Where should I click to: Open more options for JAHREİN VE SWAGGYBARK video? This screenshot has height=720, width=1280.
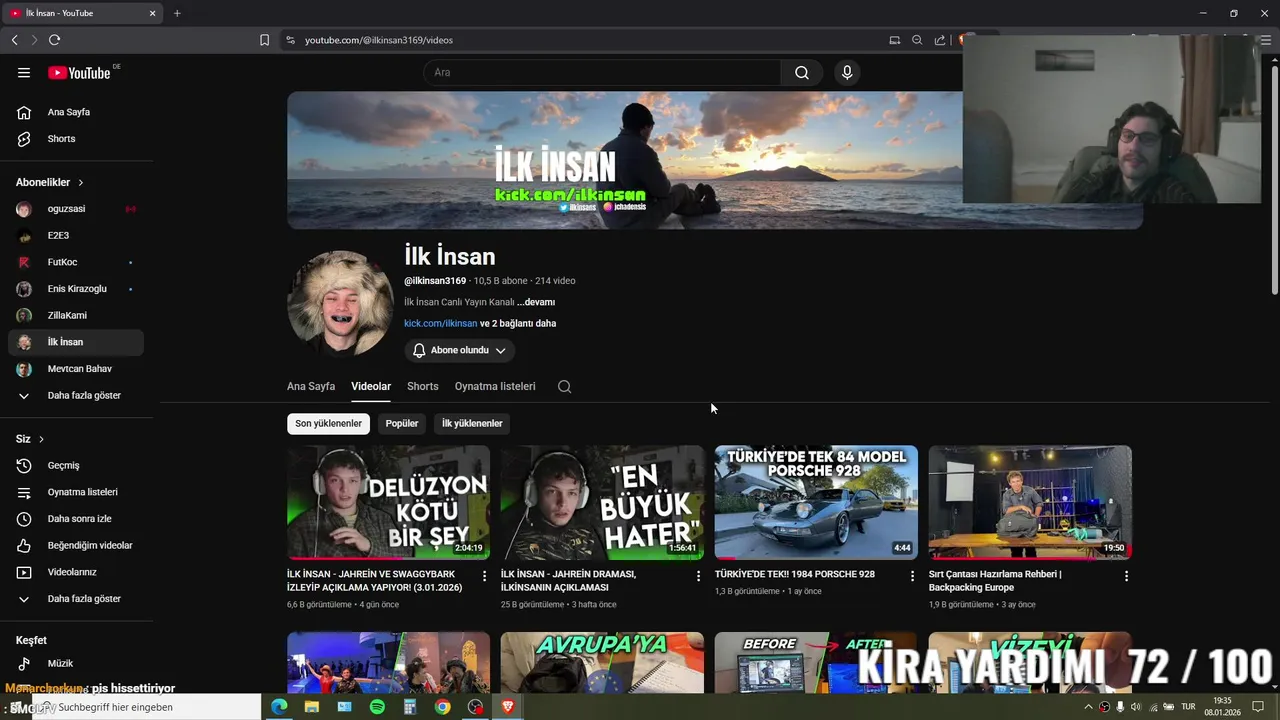tap(485, 576)
